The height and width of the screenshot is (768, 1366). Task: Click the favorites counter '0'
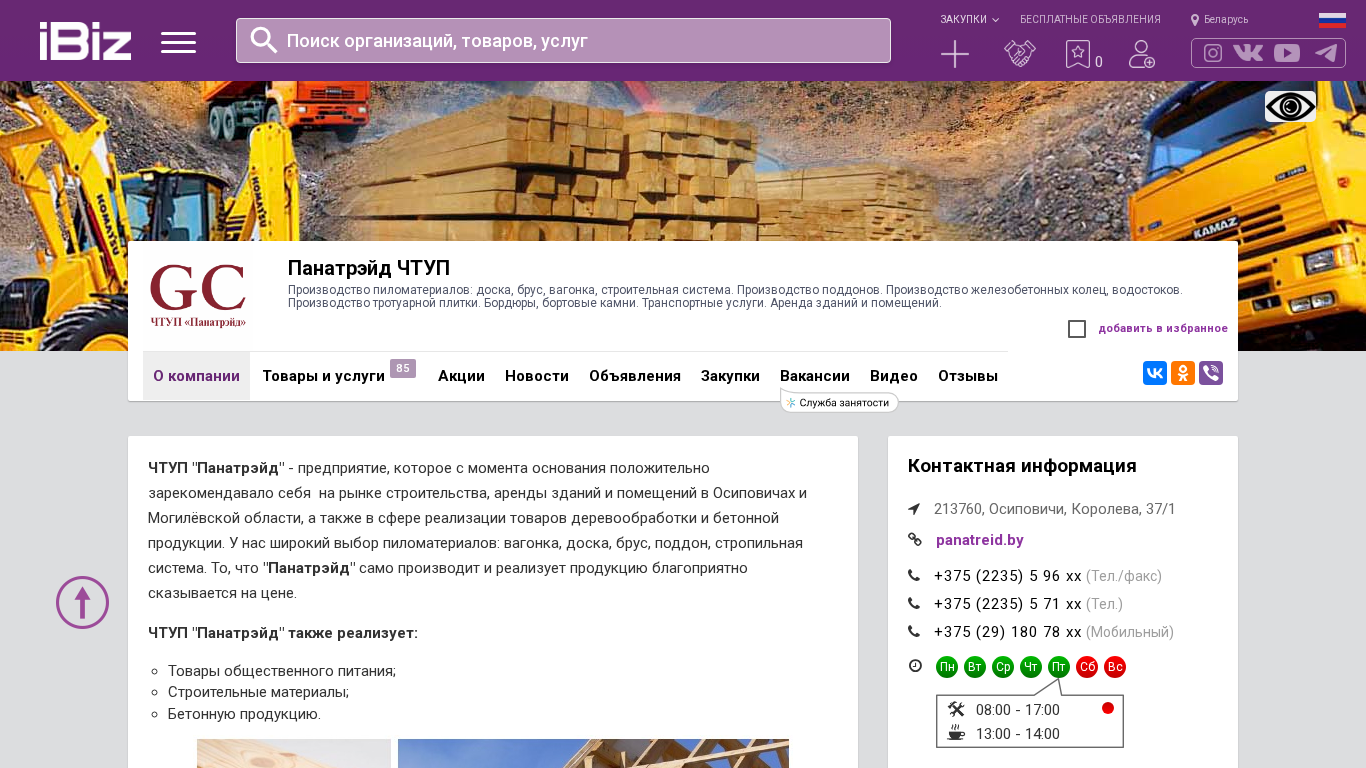[x=1099, y=62]
